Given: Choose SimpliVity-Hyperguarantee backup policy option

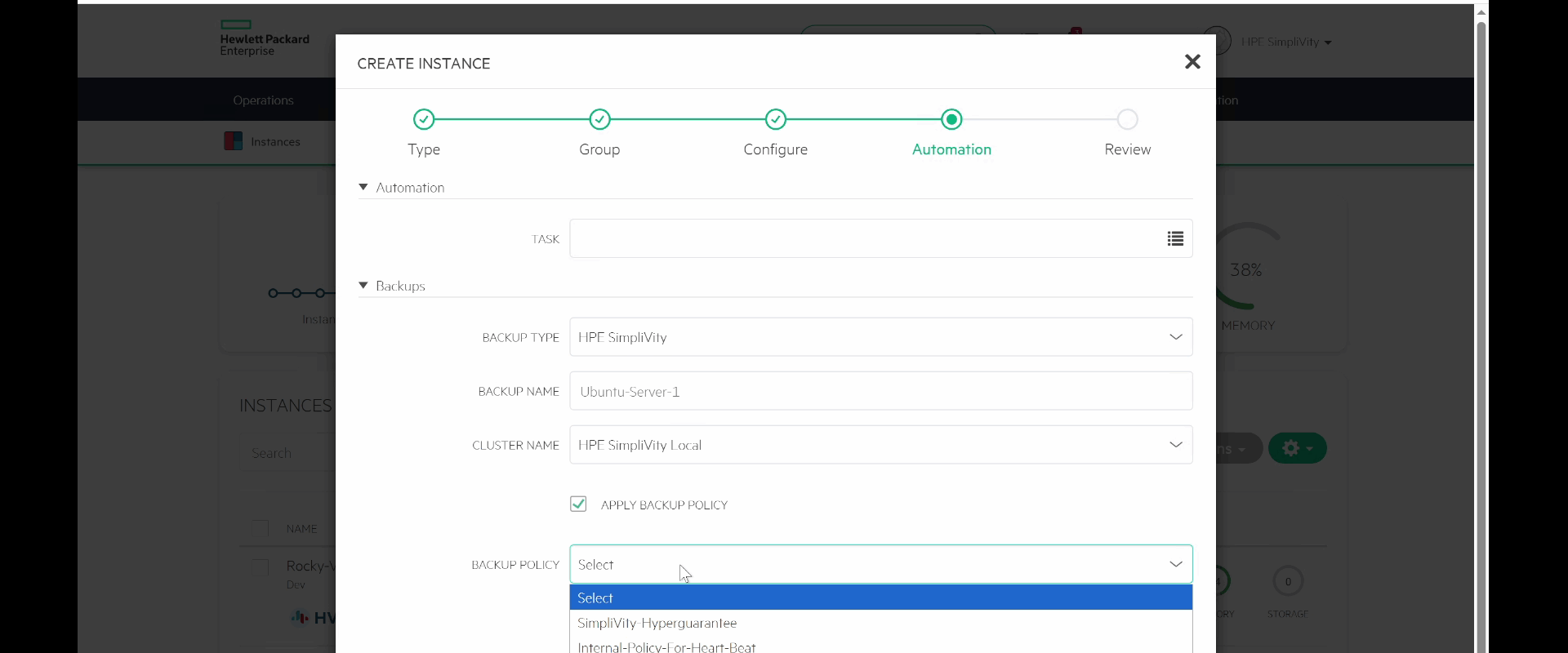Looking at the screenshot, I should [657, 623].
